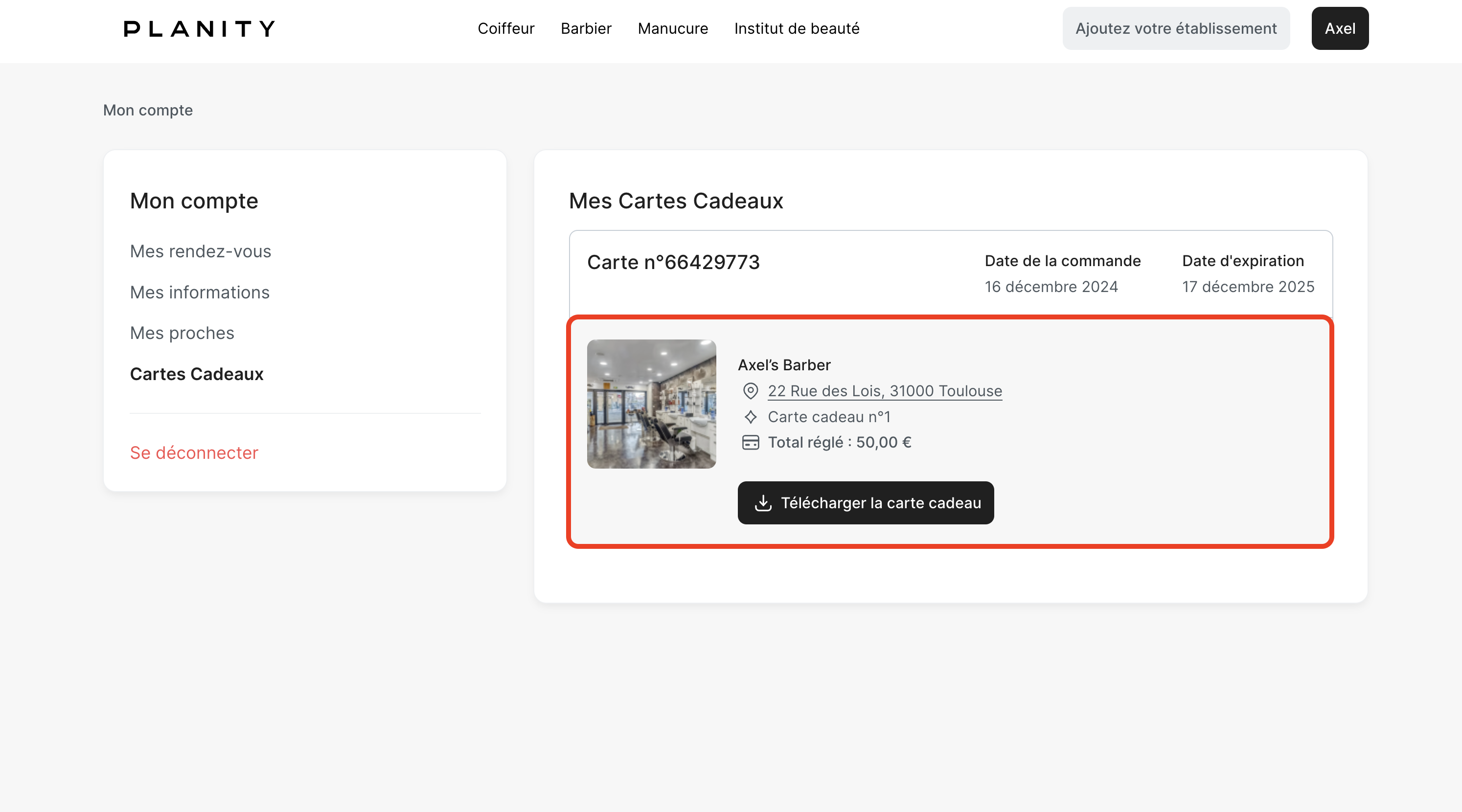1462x812 pixels.
Task: Click the credit card payment icon
Action: click(x=750, y=443)
